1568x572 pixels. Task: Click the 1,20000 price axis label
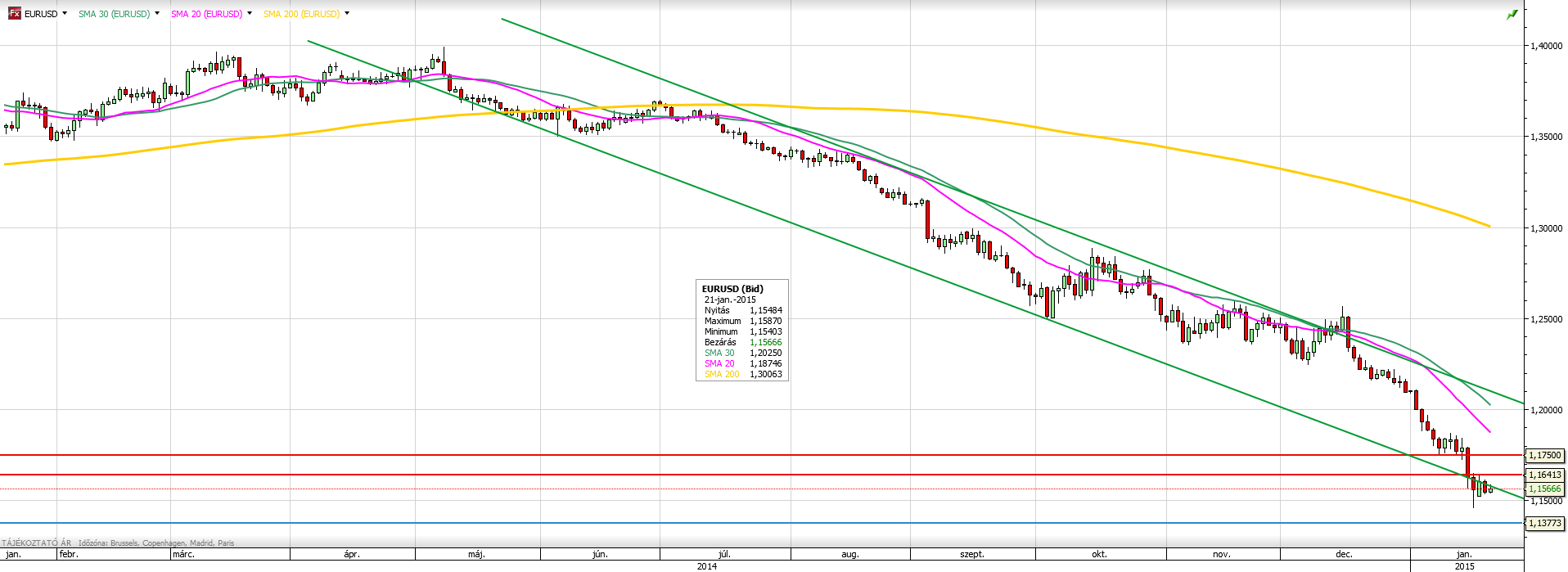[x=1546, y=410]
